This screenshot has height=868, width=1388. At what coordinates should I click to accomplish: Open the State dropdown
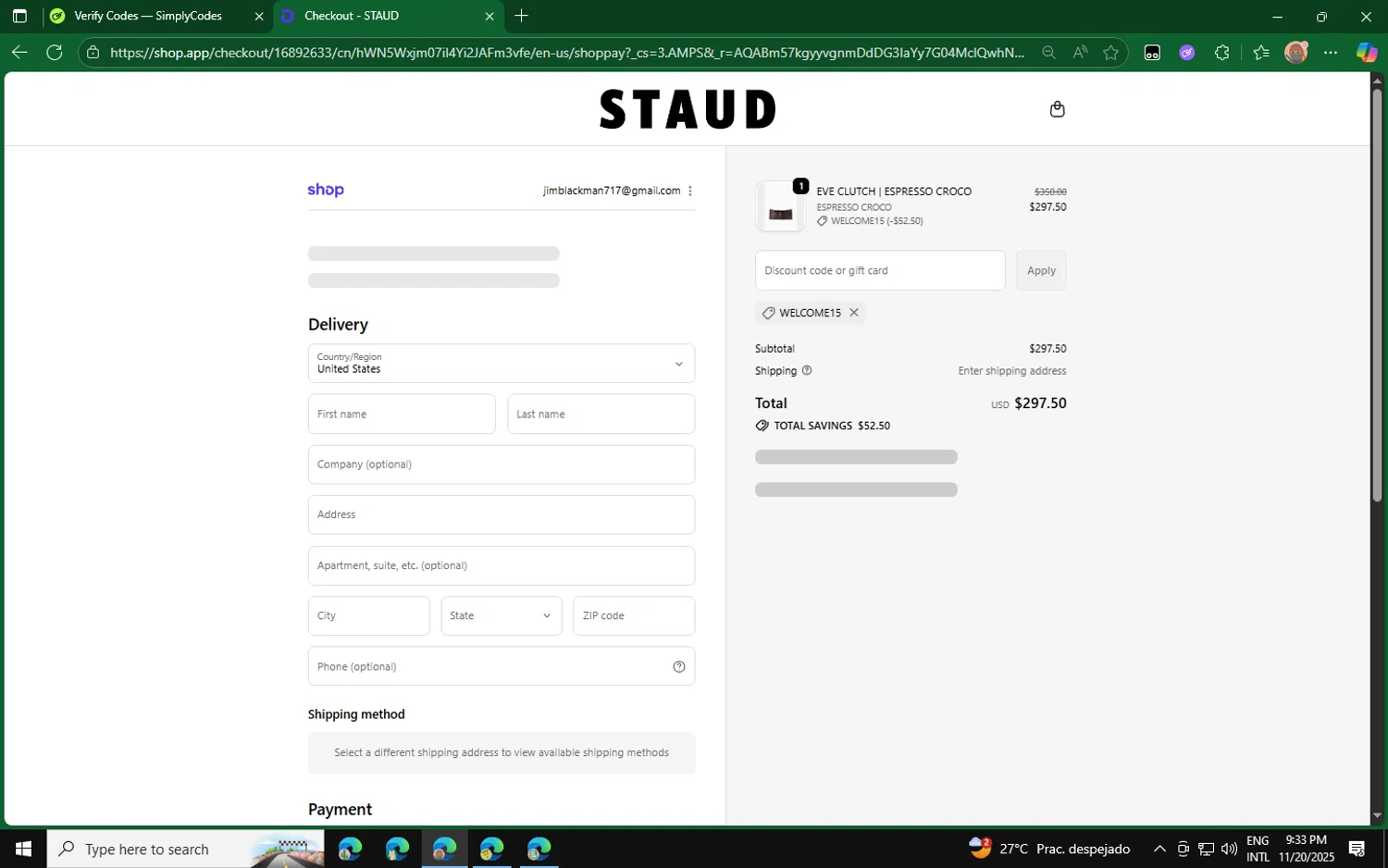[502, 615]
